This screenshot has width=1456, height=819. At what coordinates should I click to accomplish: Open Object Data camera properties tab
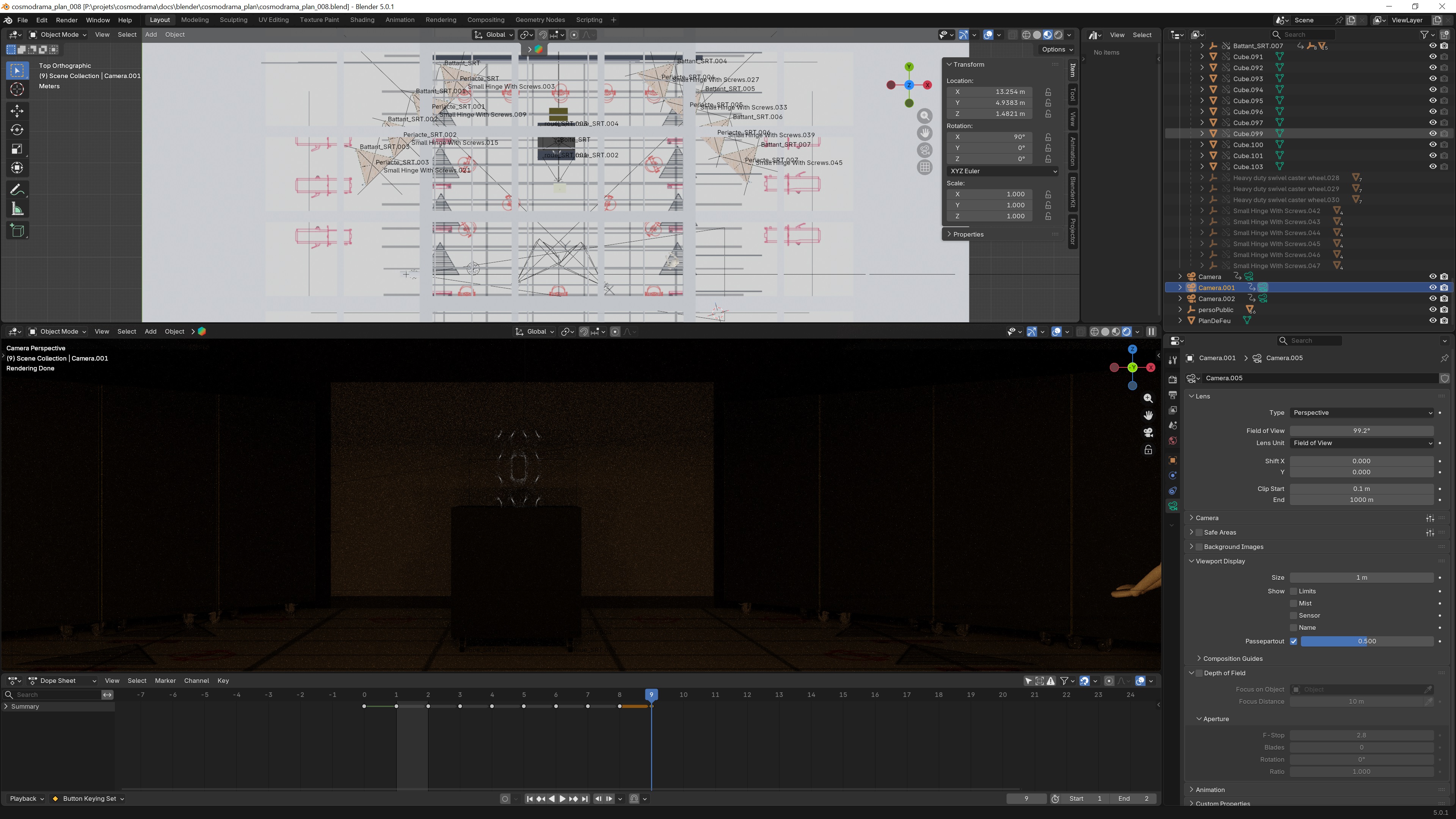1173,506
